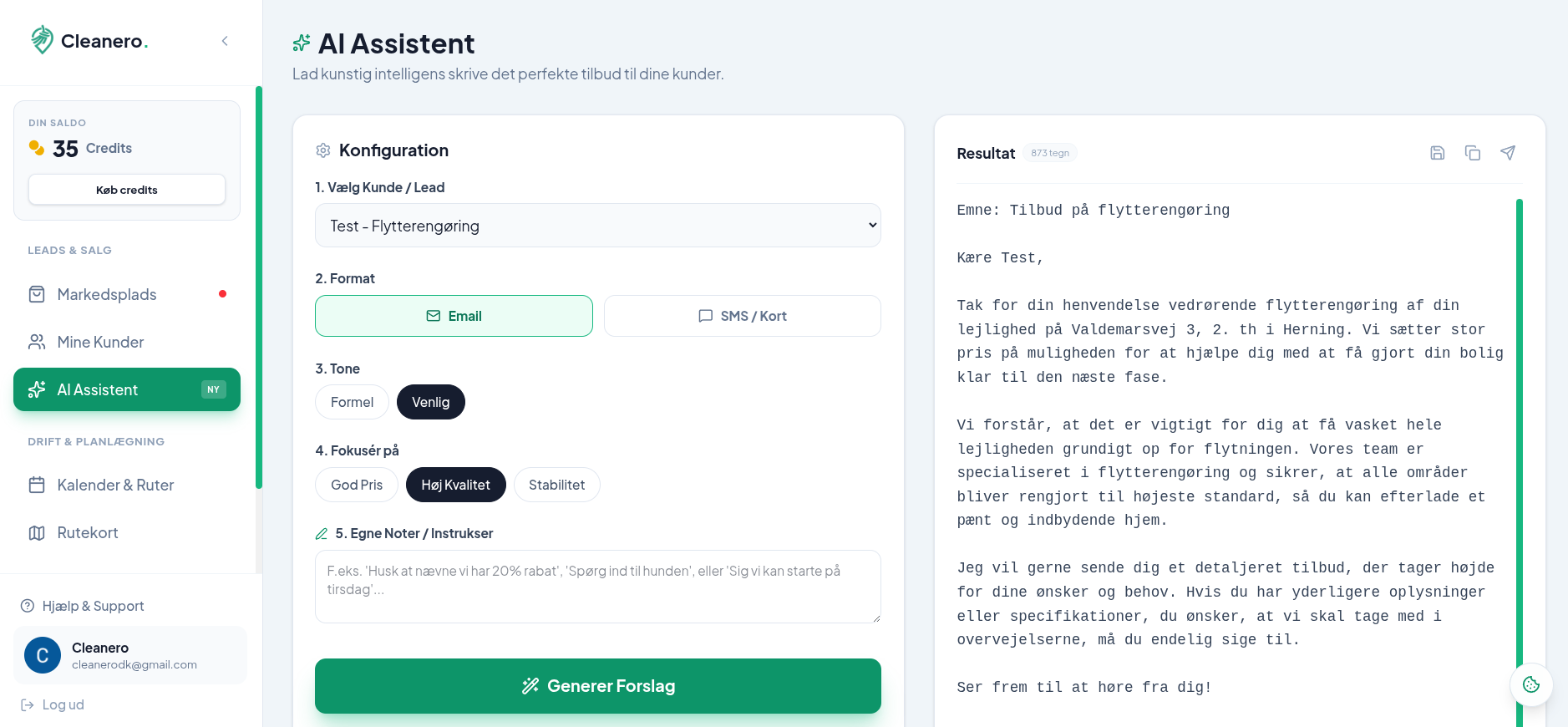Open Markedsplads in the sidebar
This screenshot has height=727, width=1568.
point(107,294)
